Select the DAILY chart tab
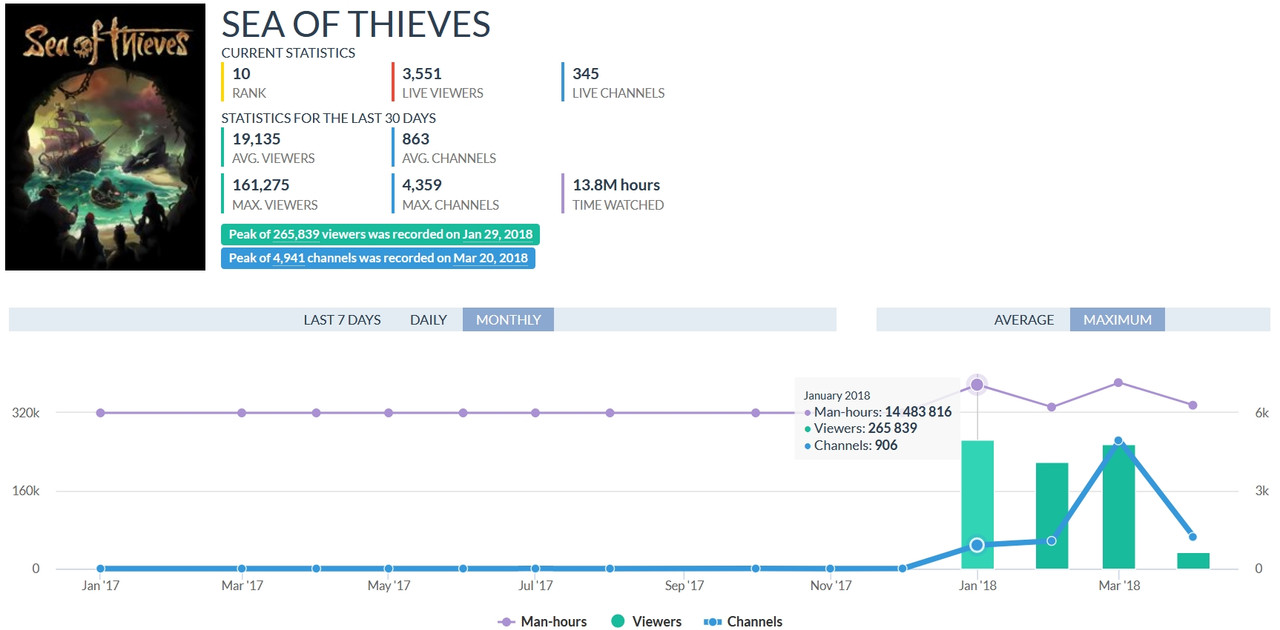 pos(428,320)
